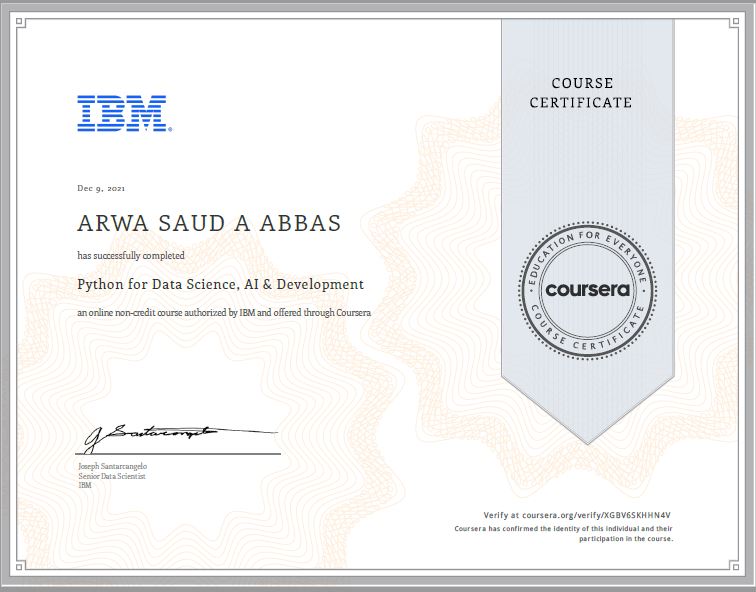Click the name 'ARWA SAUD A ABBAS'
The height and width of the screenshot is (592, 756).
click(209, 223)
